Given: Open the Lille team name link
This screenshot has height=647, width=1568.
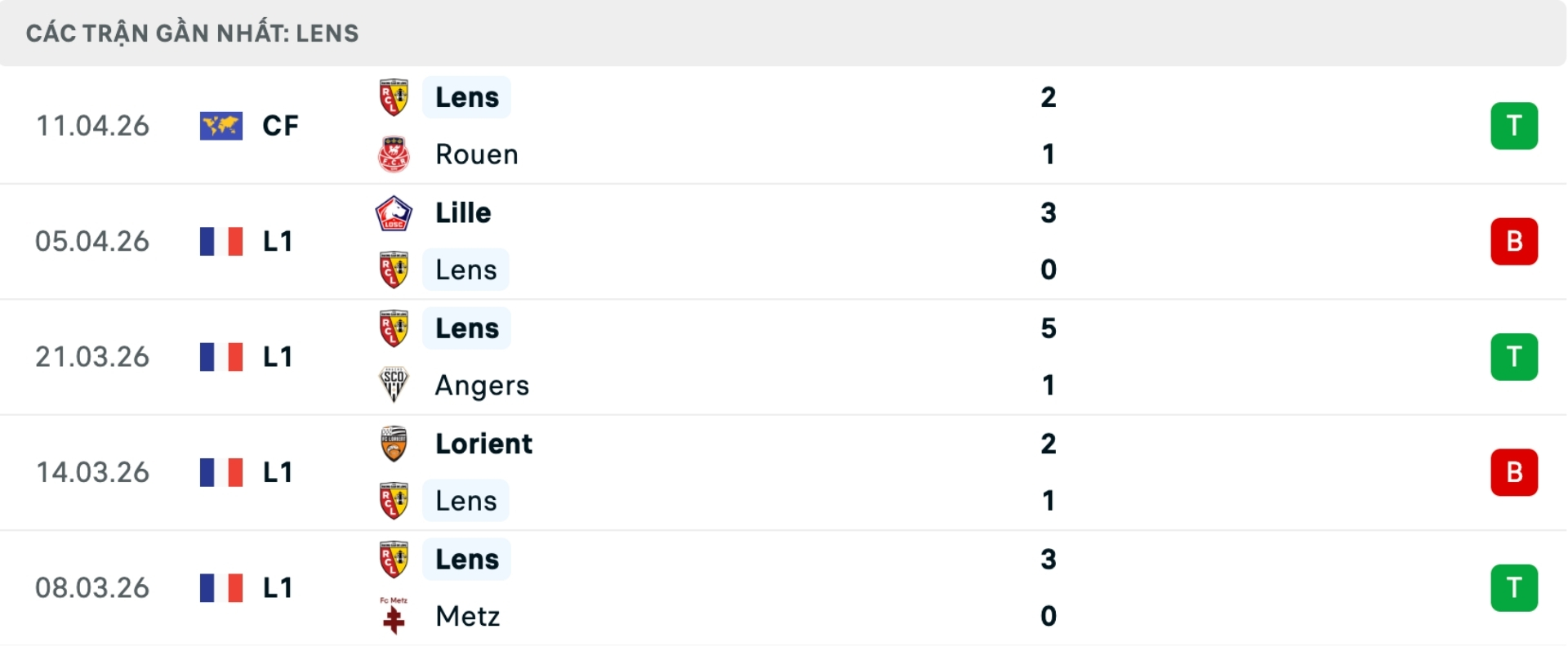Looking at the screenshot, I should point(463,213).
